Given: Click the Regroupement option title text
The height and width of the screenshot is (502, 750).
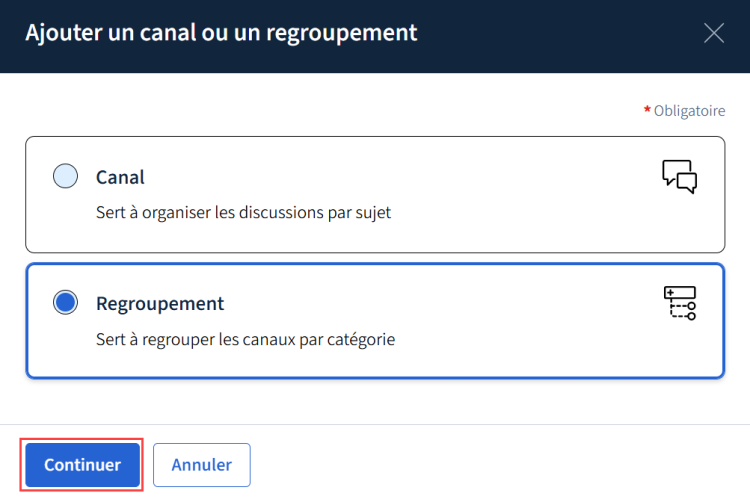Looking at the screenshot, I should click(x=160, y=304).
